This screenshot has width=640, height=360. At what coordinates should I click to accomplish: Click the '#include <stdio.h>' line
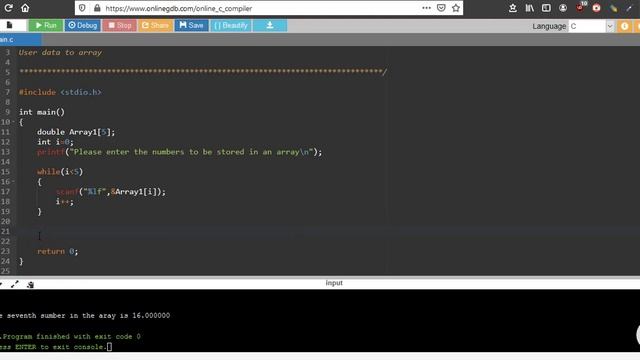pos(60,92)
